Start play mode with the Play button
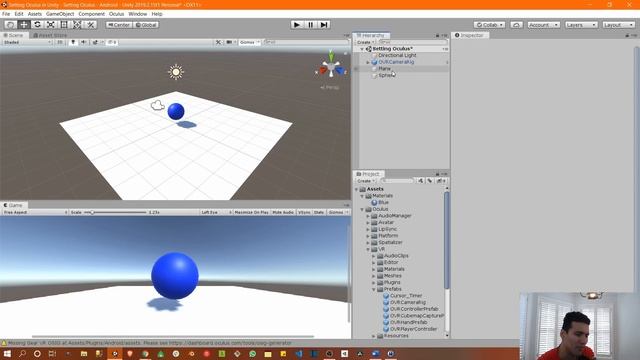Image resolution: width=640 pixels, height=360 pixels. click(x=297, y=25)
